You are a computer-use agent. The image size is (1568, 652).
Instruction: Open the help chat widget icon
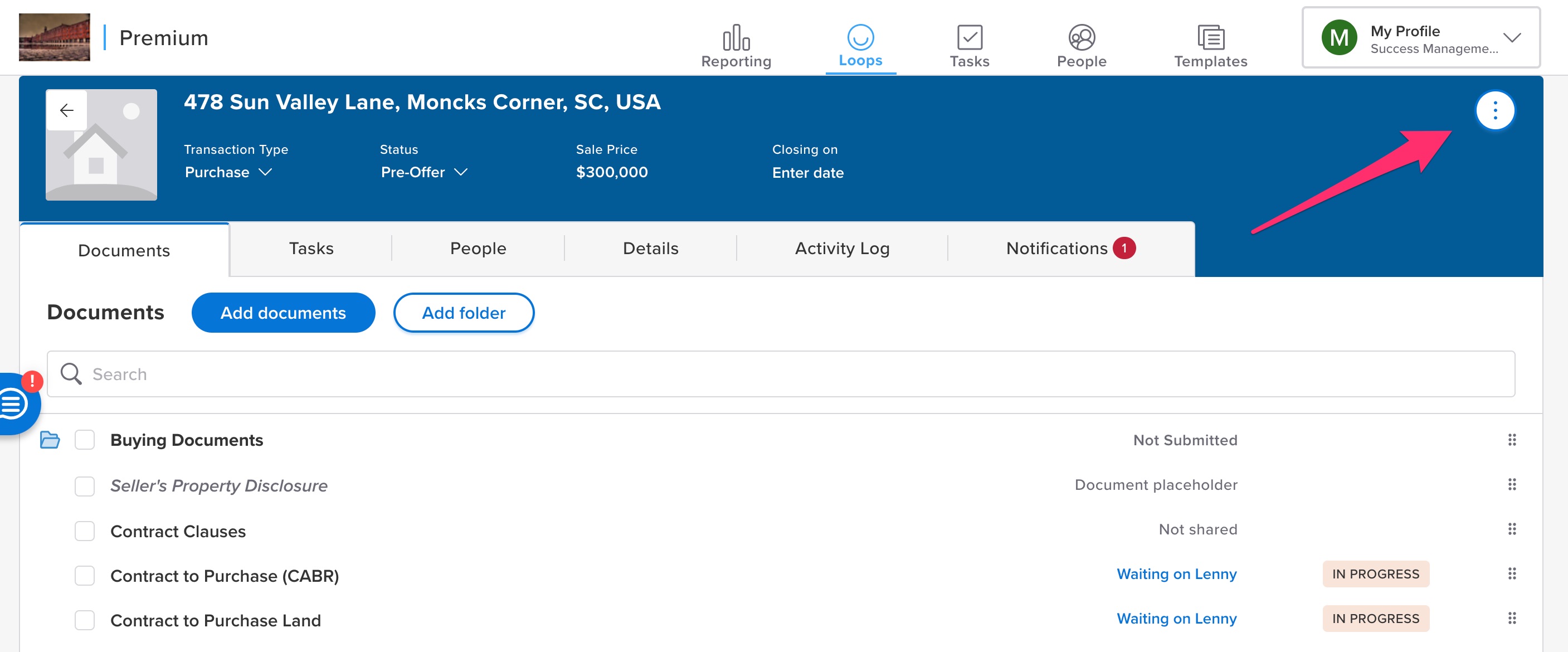[13, 404]
